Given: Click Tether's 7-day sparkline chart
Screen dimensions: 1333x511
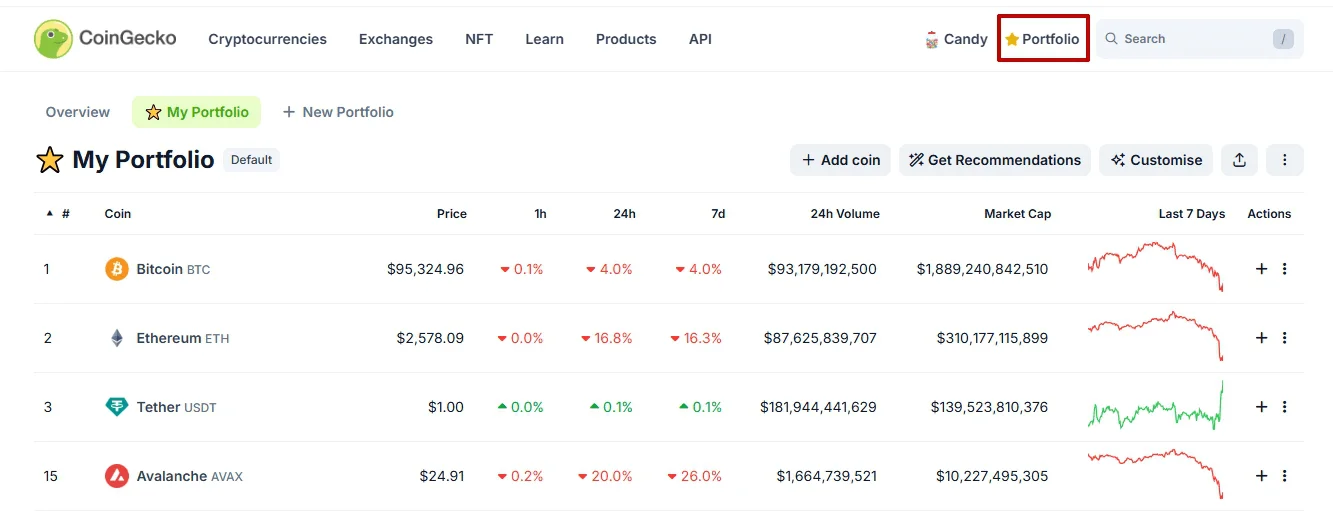Looking at the screenshot, I should pyautogui.click(x=1155, y=407).
